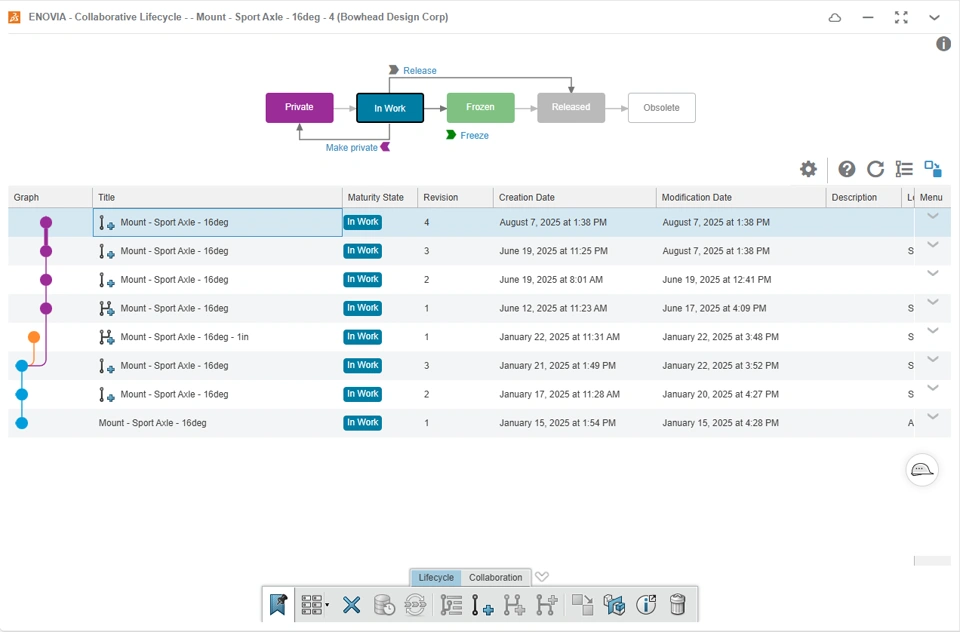Click 'January 22, 2025 at 3:52 PM' modification date

tap(721, 366)
